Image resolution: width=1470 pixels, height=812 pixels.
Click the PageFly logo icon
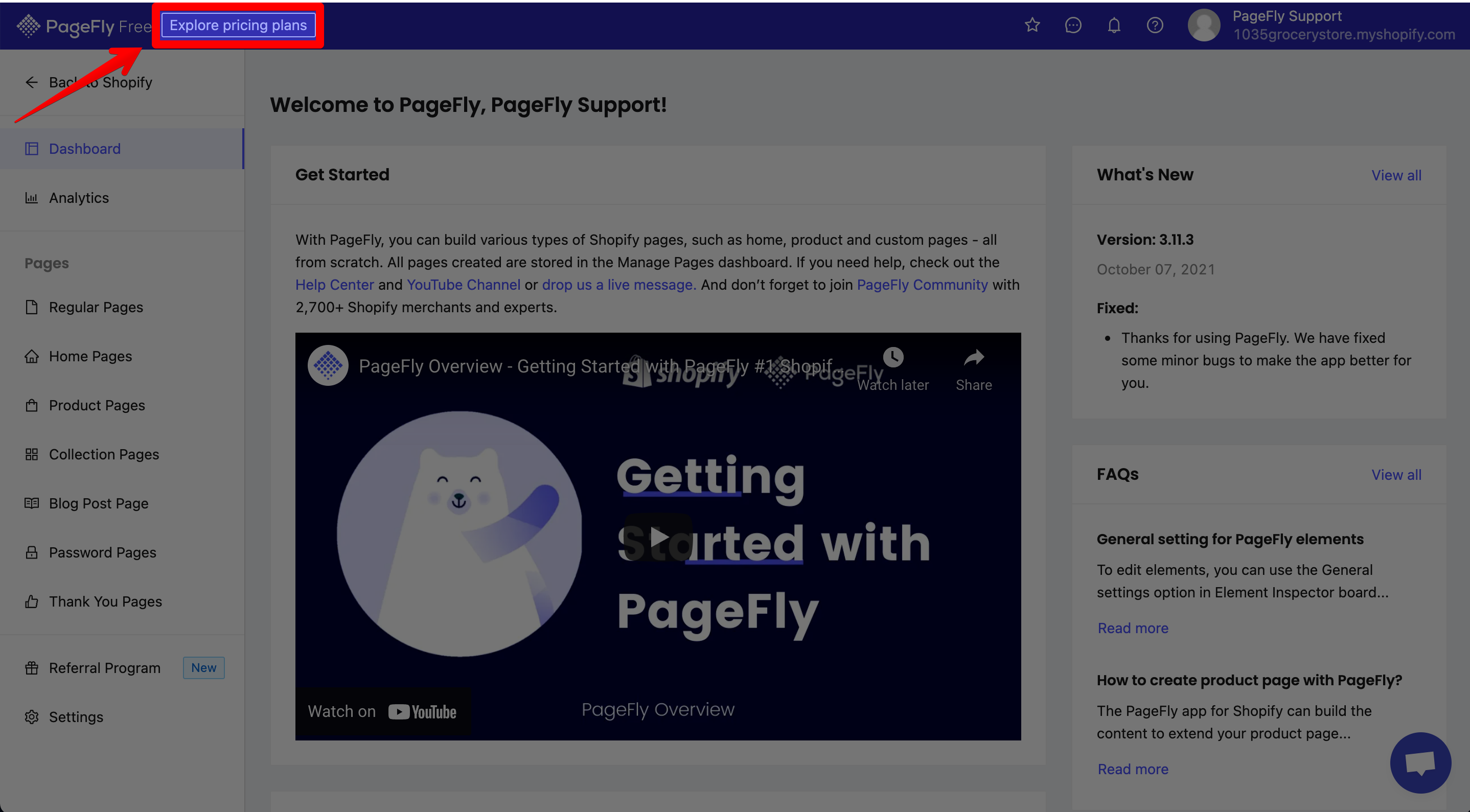tap(28, 26)
